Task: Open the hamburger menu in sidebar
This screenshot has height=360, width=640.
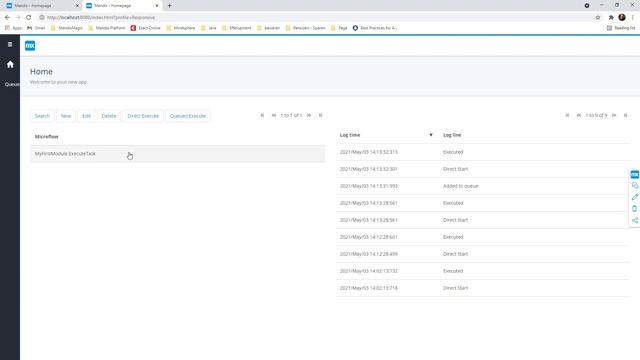Action: click(x=10, y=44)
